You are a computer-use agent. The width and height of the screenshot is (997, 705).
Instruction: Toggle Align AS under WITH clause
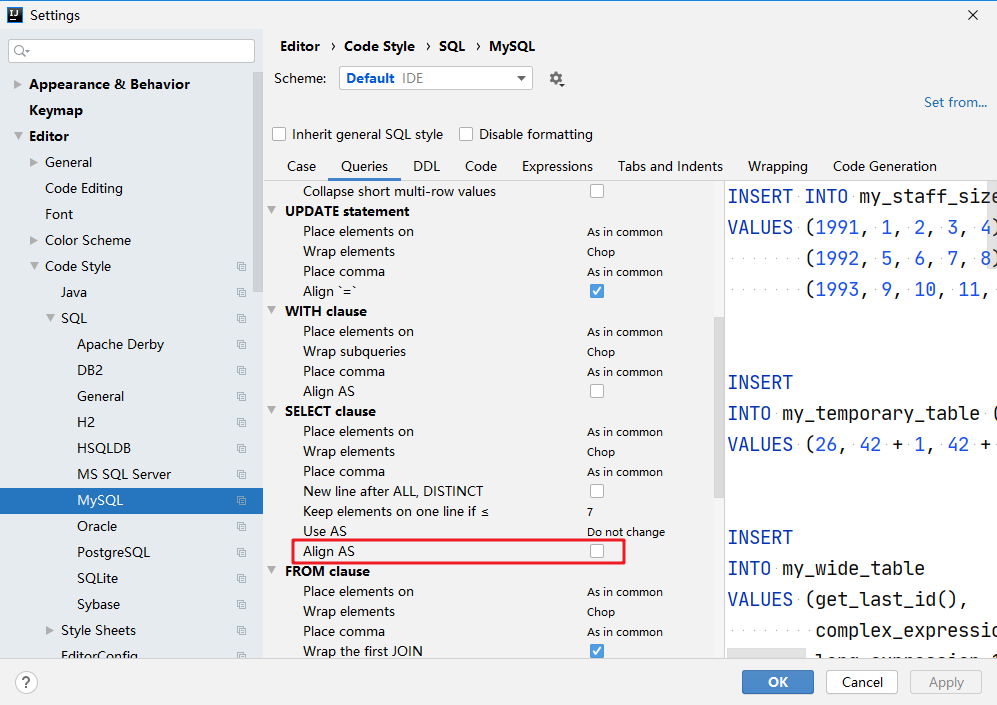[596, 391]
